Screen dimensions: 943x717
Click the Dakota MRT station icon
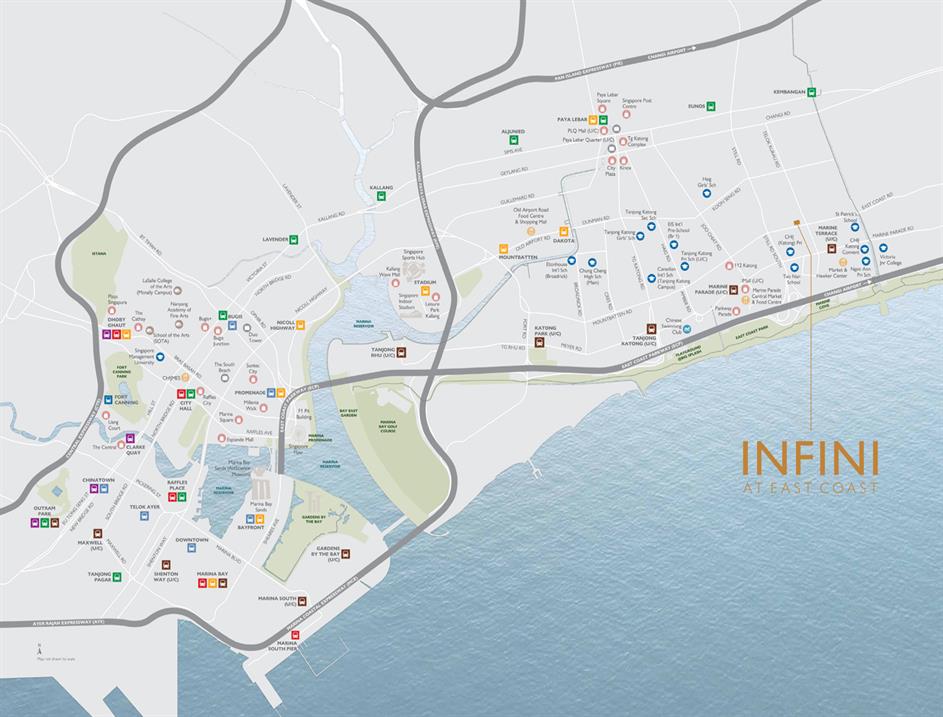tap(563, 231)
